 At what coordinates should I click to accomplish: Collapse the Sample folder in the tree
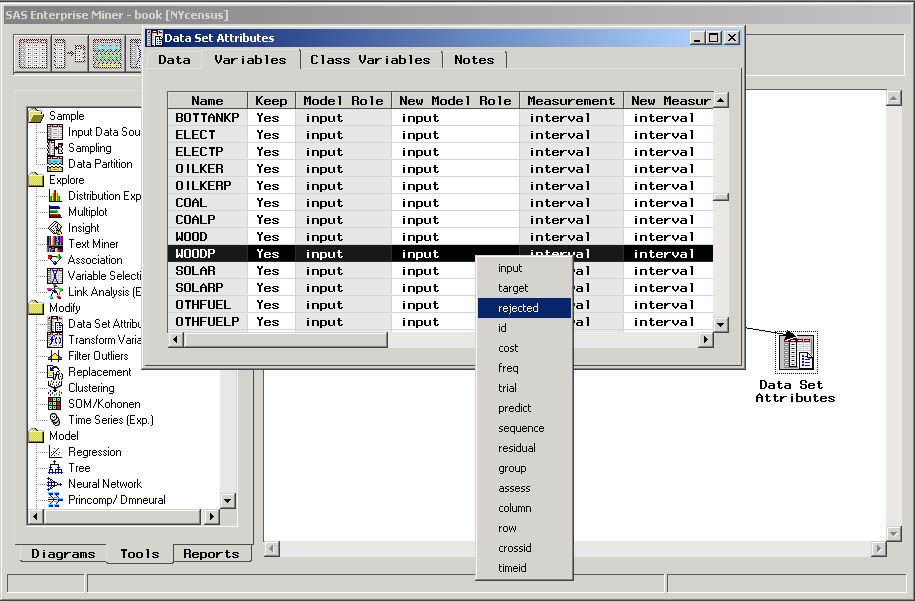pos(36,116)
